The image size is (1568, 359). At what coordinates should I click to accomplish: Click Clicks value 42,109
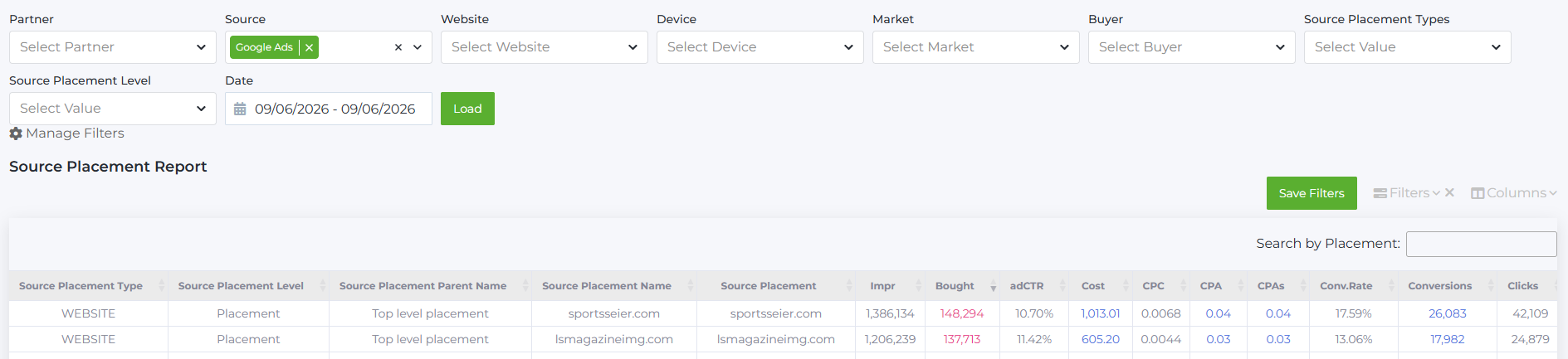tap(1530, 313)
